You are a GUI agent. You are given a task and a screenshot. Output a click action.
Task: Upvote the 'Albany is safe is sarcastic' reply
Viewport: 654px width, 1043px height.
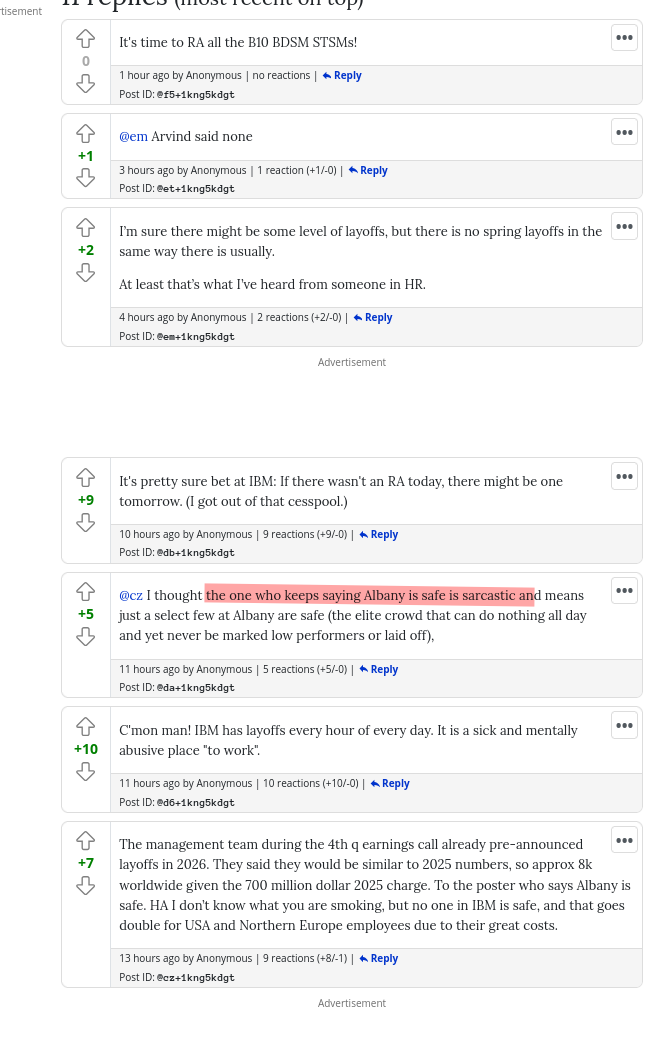coord(85,592)
